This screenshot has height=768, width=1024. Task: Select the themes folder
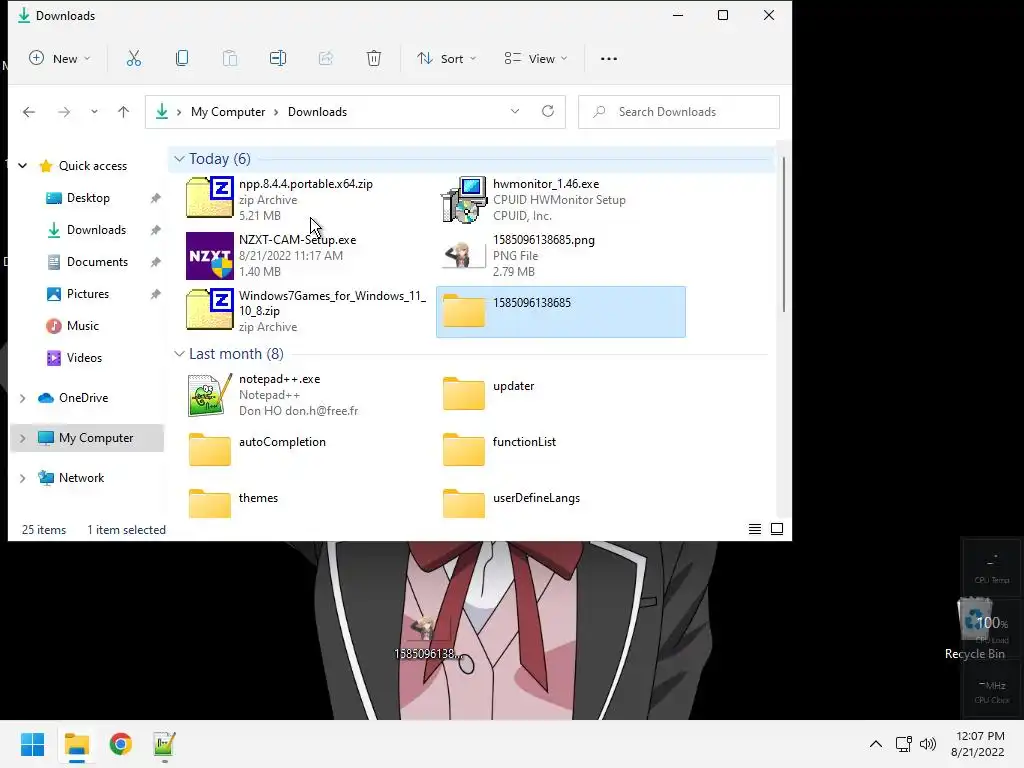(x=232, y=502)
